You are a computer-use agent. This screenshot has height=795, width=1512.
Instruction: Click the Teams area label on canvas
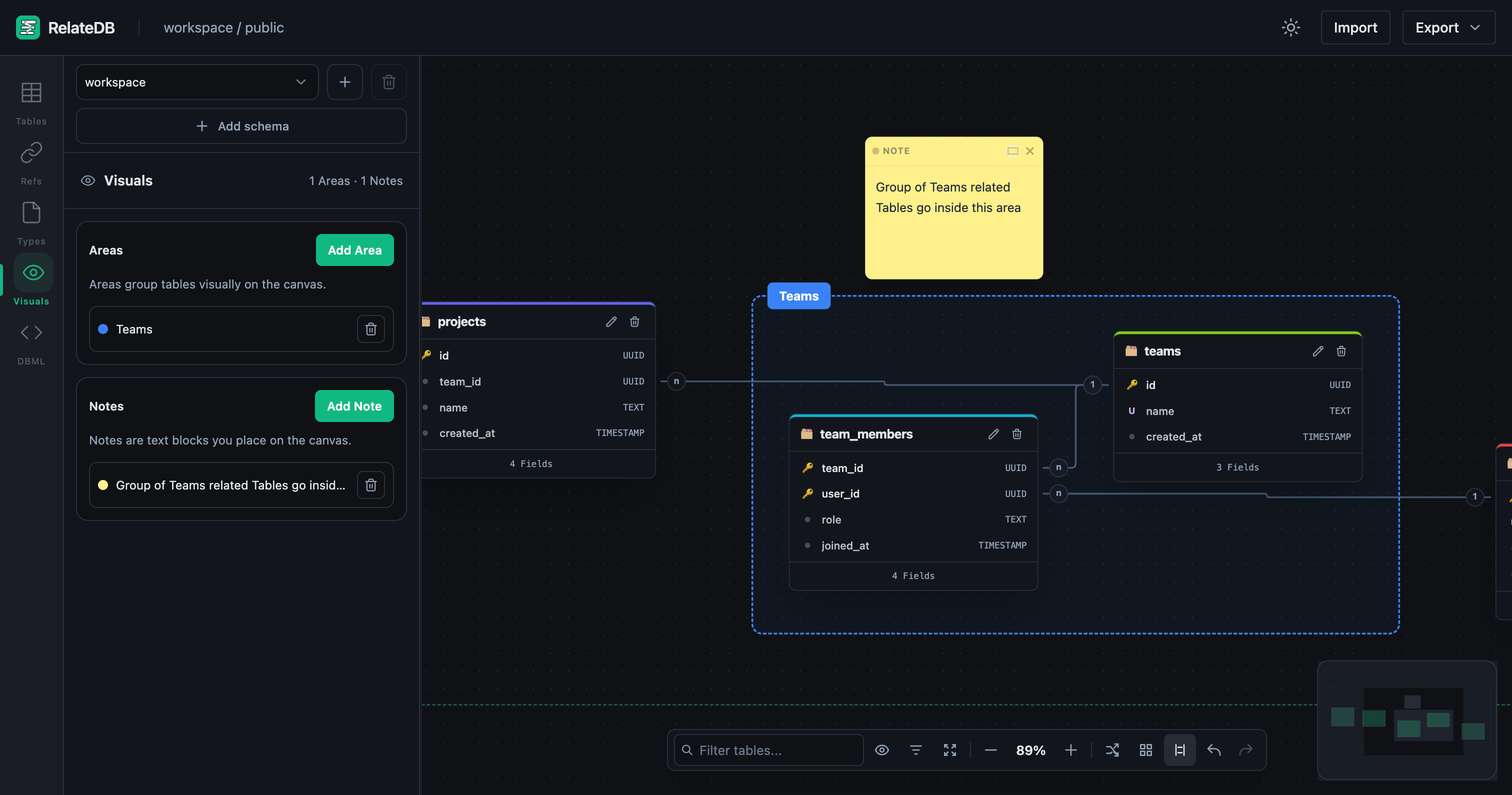tap(798, 295)
